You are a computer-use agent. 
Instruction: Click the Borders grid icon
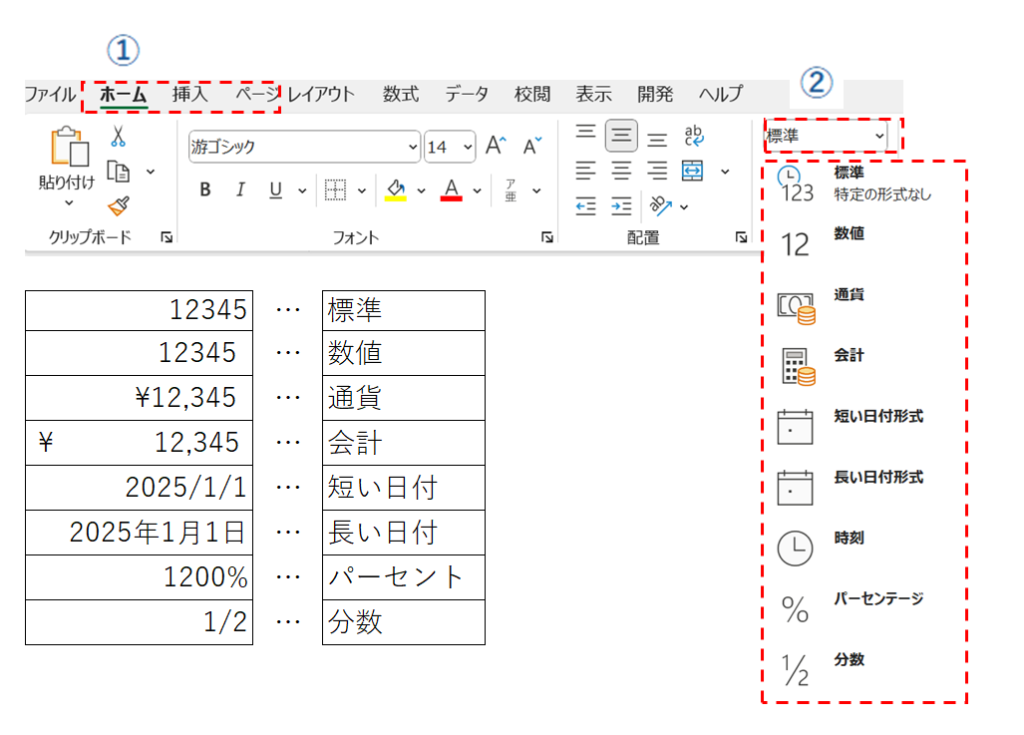(x=336, y=190)
